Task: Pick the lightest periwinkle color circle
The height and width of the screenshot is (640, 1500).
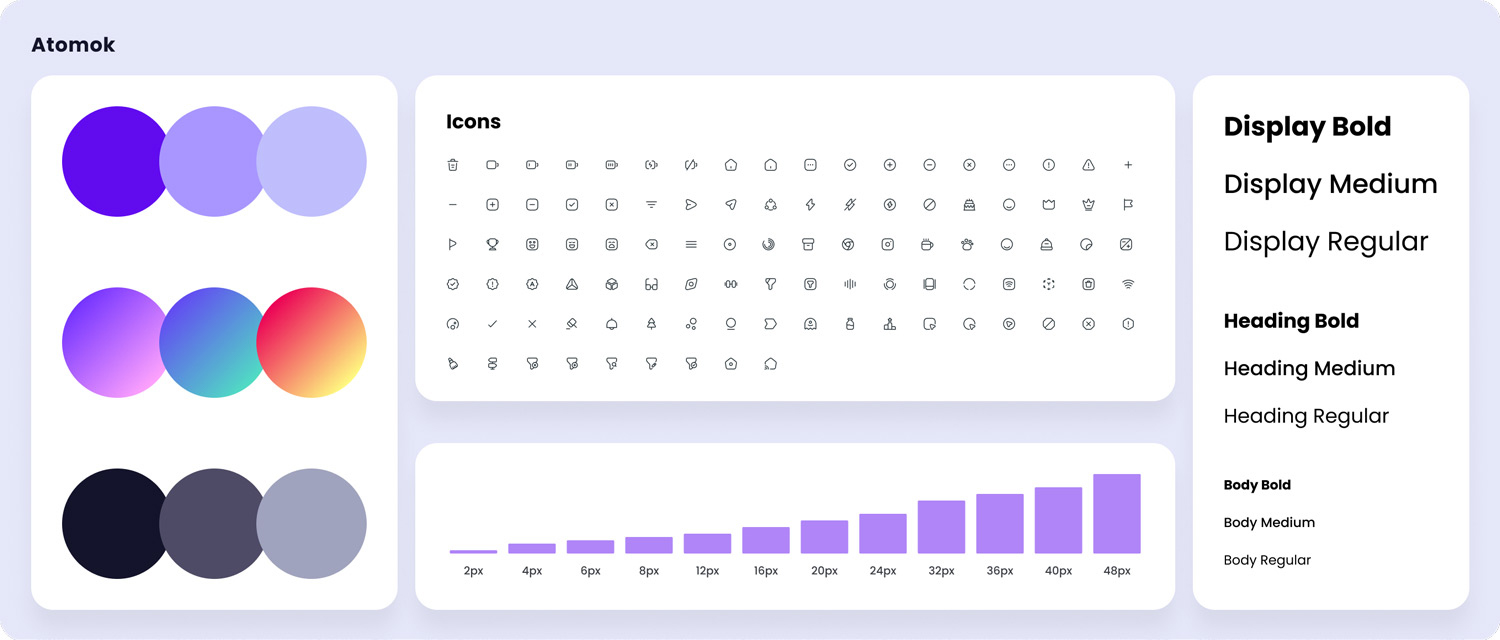Action: point(312,161)
